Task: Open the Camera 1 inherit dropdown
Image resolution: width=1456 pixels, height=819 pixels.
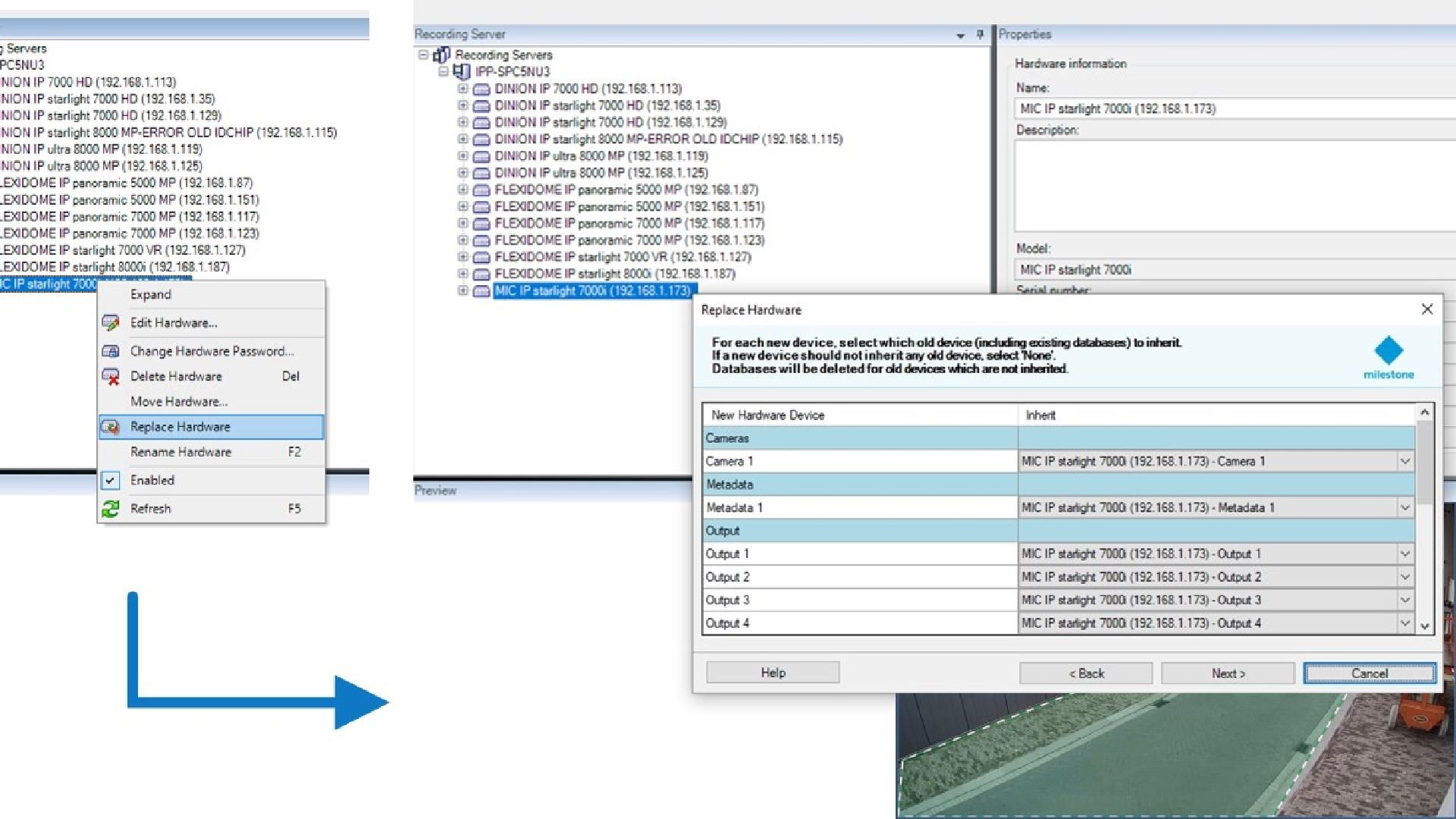Action: click(1405, 461)
